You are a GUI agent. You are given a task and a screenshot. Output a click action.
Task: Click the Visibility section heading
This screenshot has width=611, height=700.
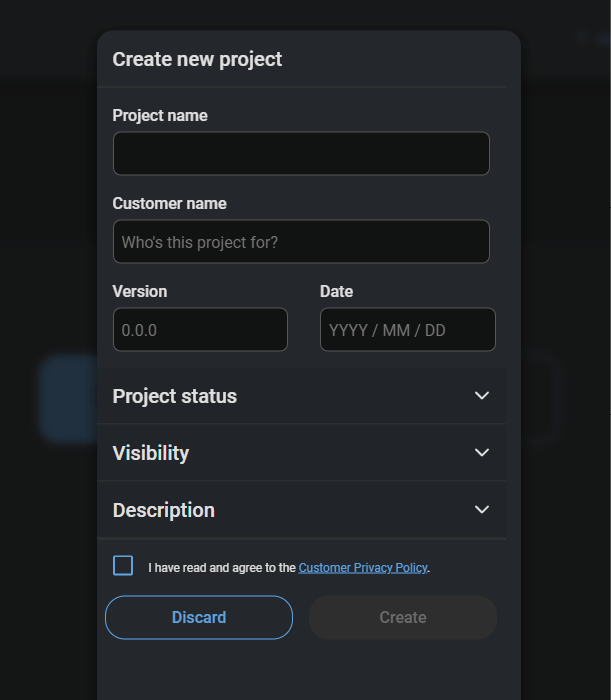[x=151, y=453]
